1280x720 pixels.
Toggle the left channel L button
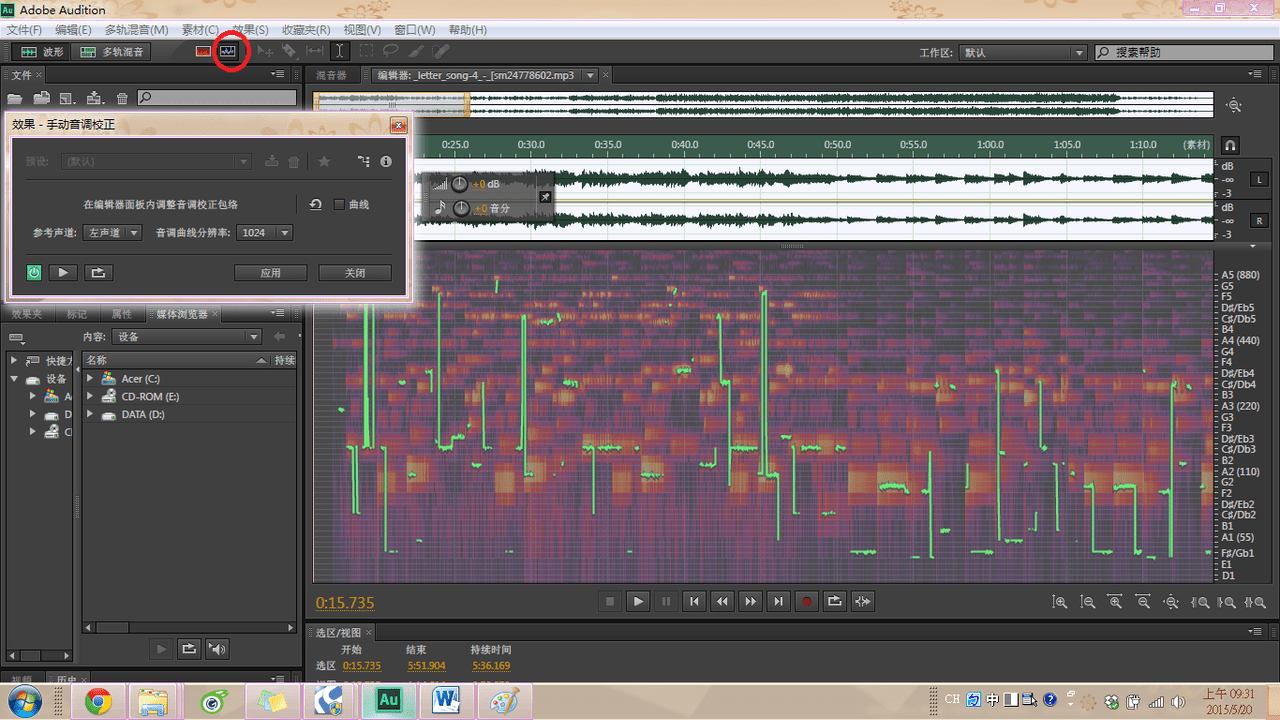pyautogui.click(x=1259, y=180)
